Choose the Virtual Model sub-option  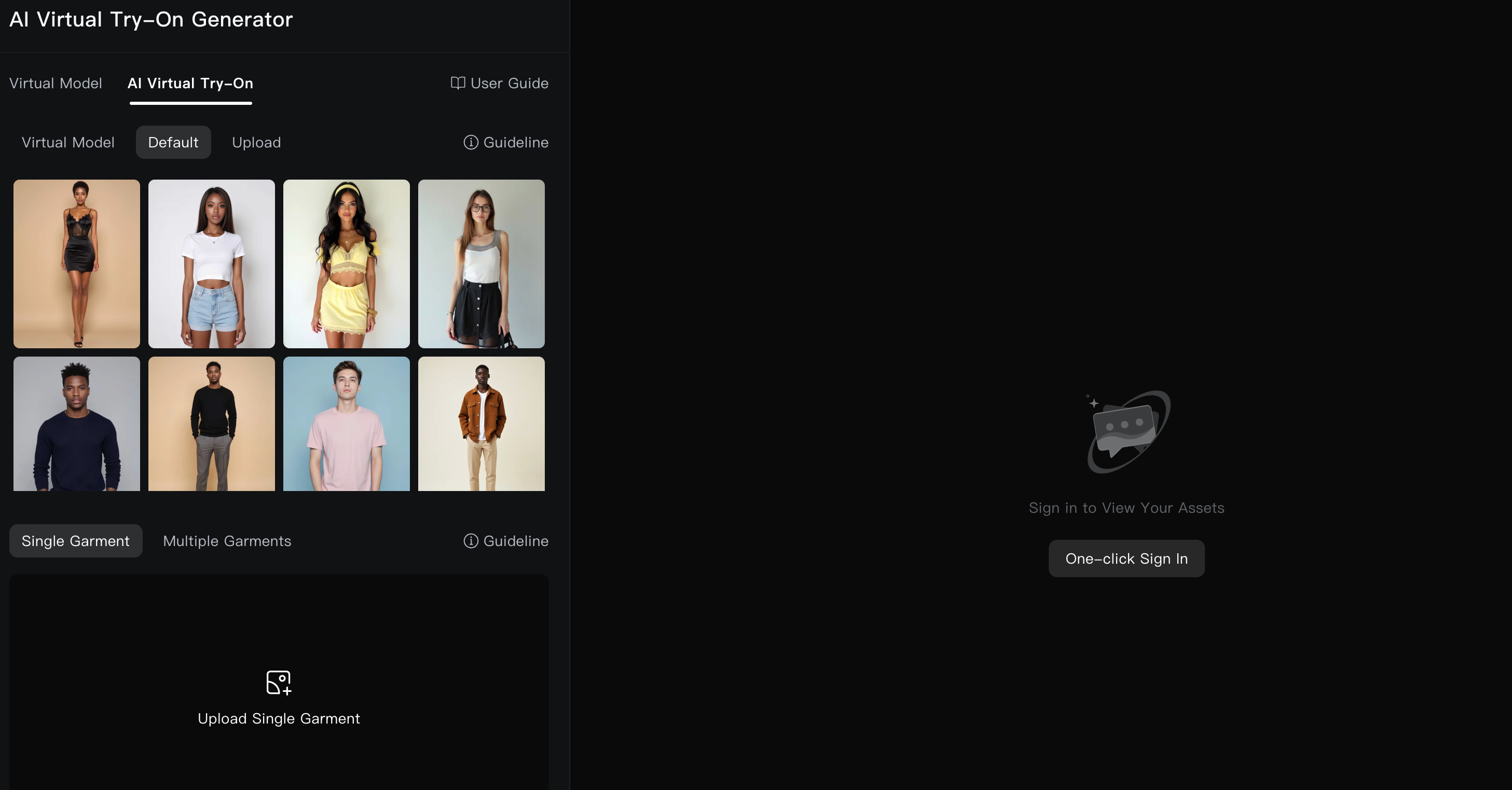coord(68,142)
